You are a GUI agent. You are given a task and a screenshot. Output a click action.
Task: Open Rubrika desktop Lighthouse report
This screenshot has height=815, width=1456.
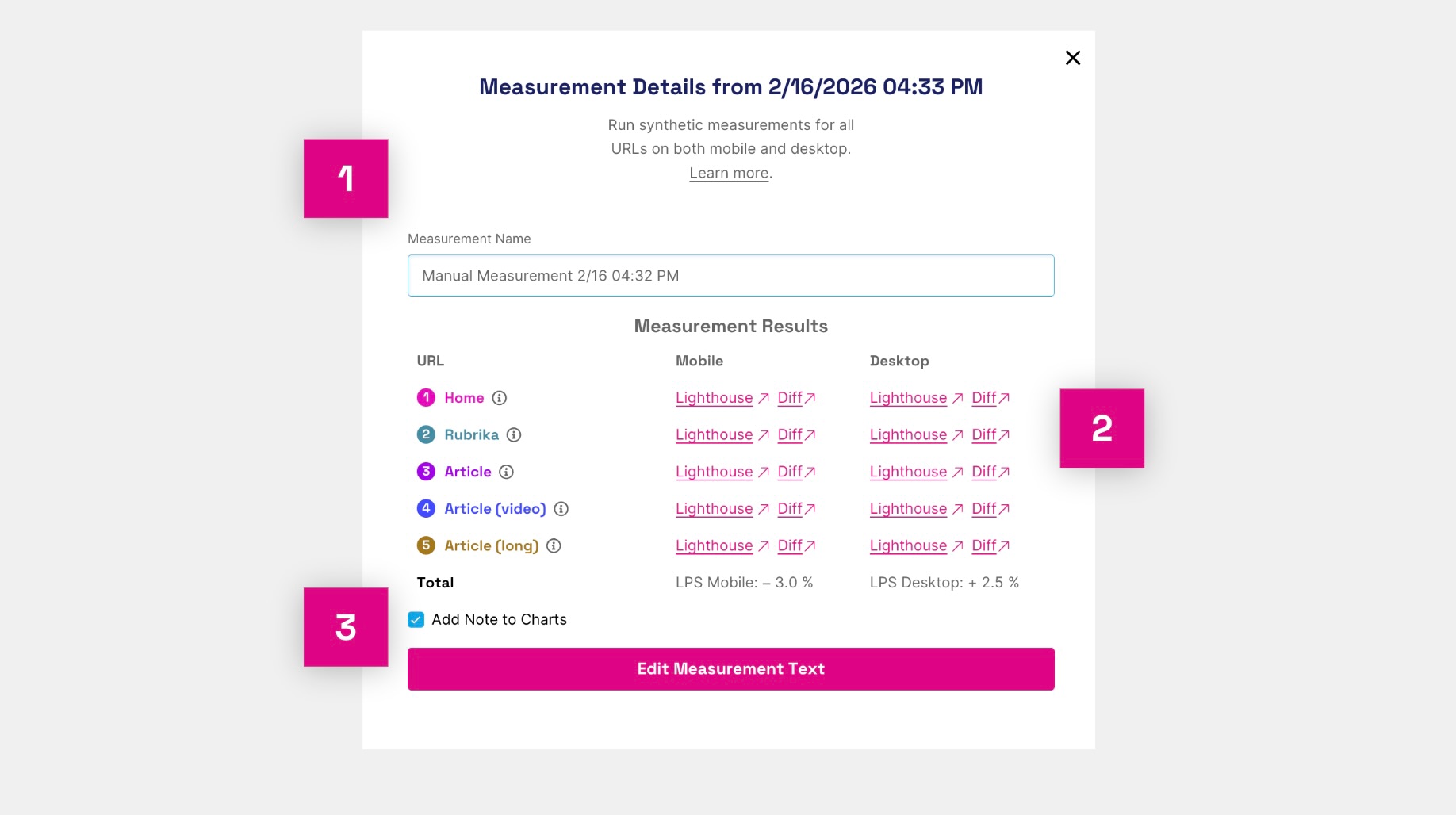tap(908, 435)
